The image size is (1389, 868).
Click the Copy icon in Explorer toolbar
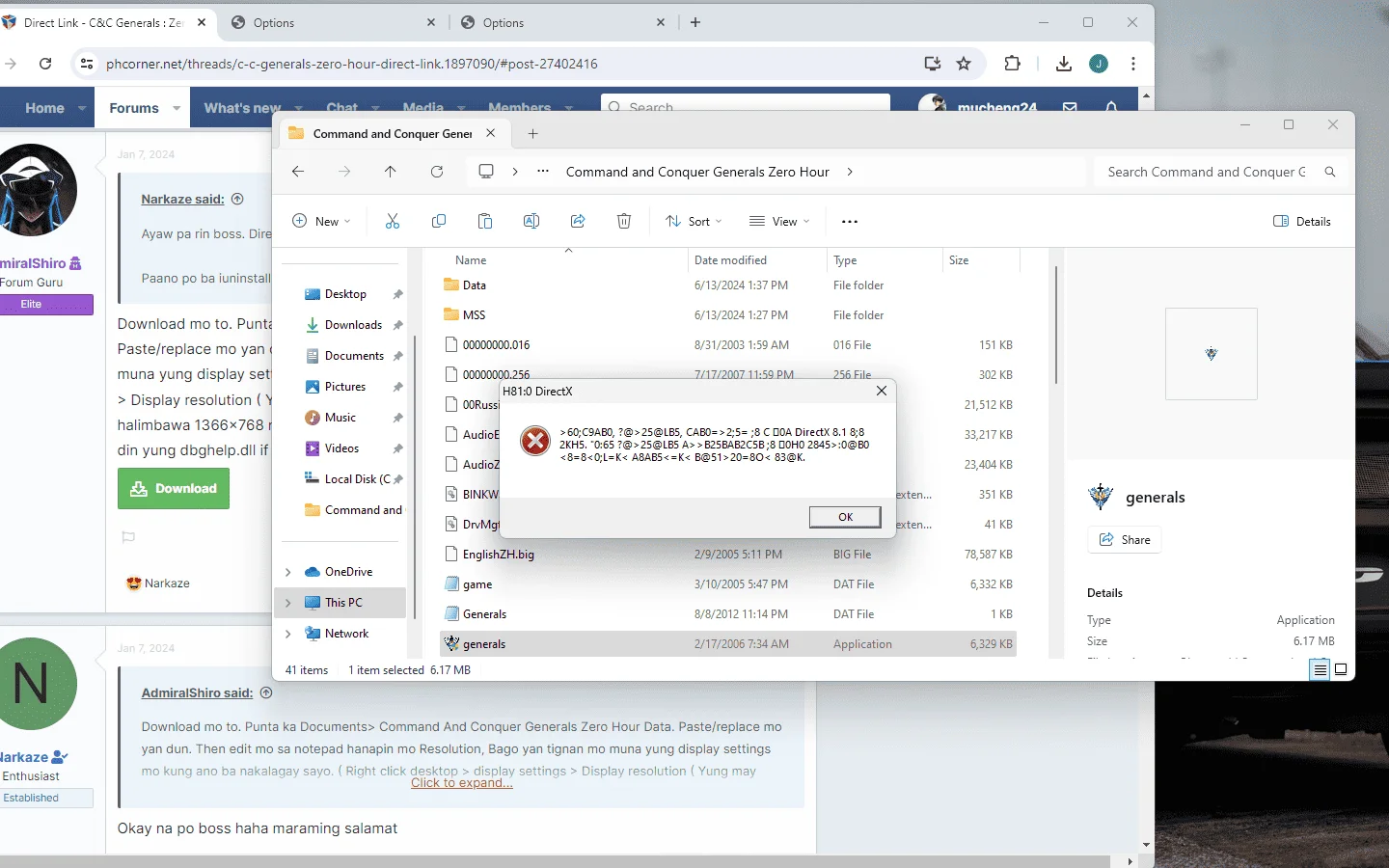tap(439, 222)
